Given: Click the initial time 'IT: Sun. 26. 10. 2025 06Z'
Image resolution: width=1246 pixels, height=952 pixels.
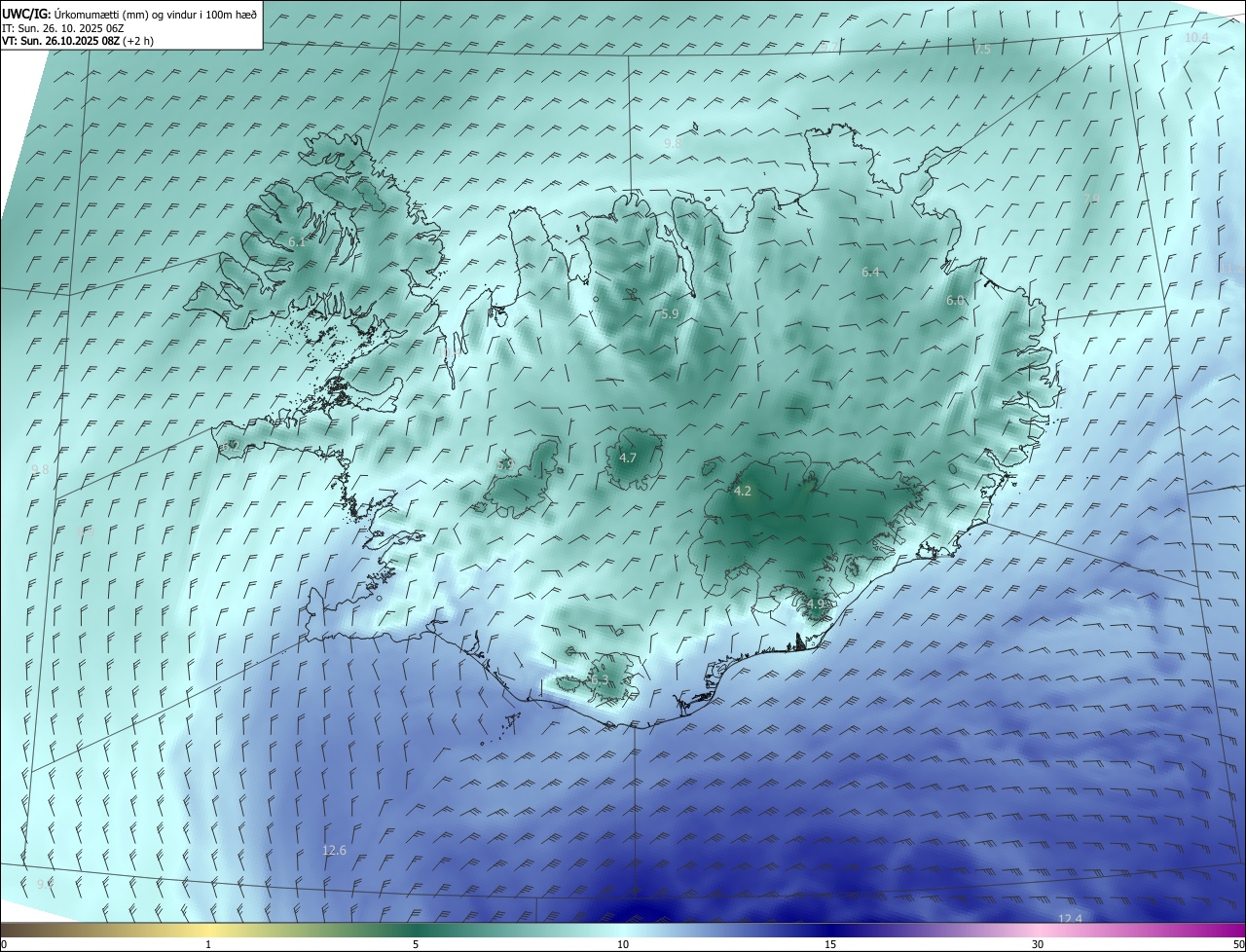Looking at the screenshot, I should point(63,28).
